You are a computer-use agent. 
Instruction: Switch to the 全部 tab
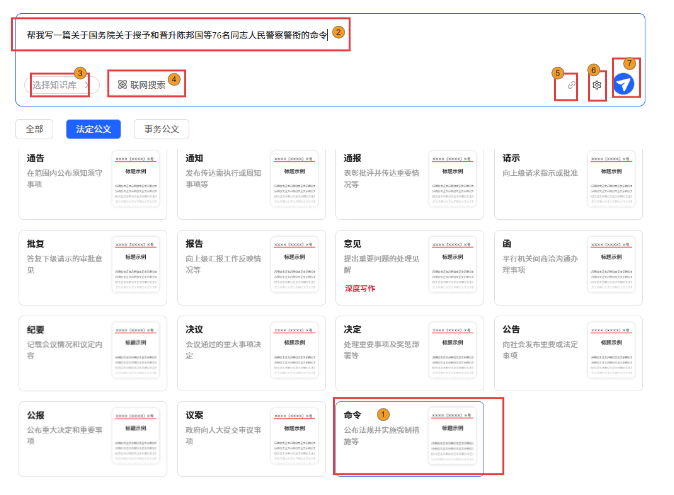point(35,128)
